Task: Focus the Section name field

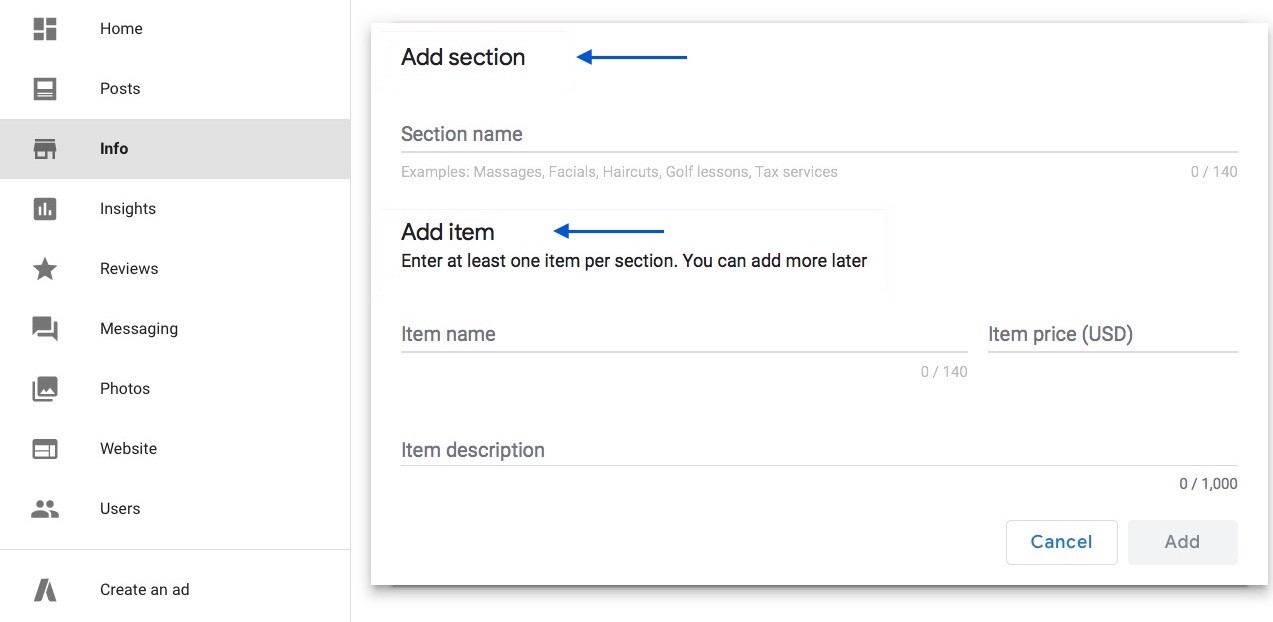Action: point(819,135)
